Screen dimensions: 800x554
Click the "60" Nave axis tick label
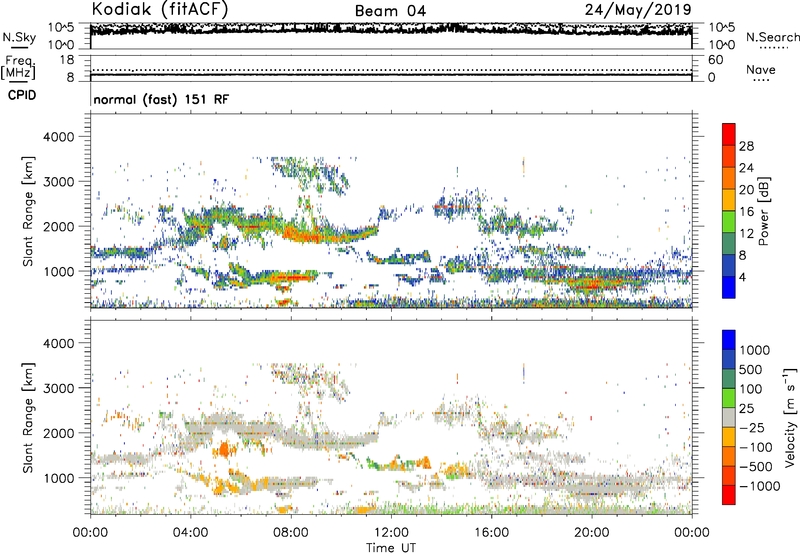pos(715,60)
